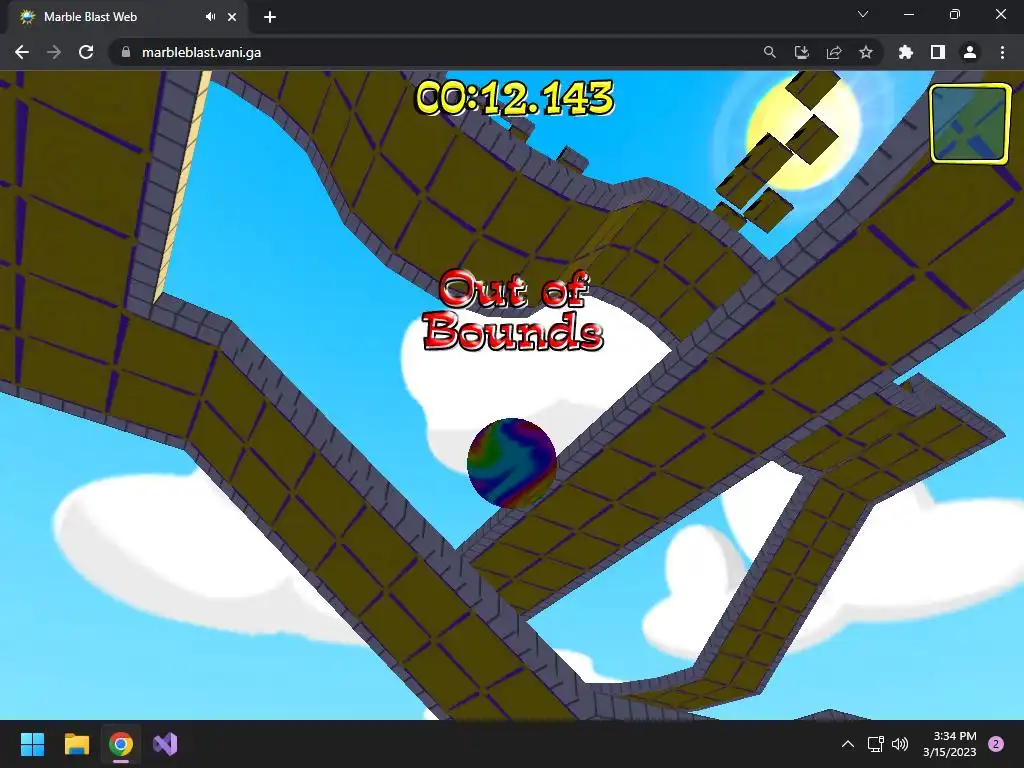Restore down the Chrome window
The image size is (1024, 768).
tap(955, 14)
